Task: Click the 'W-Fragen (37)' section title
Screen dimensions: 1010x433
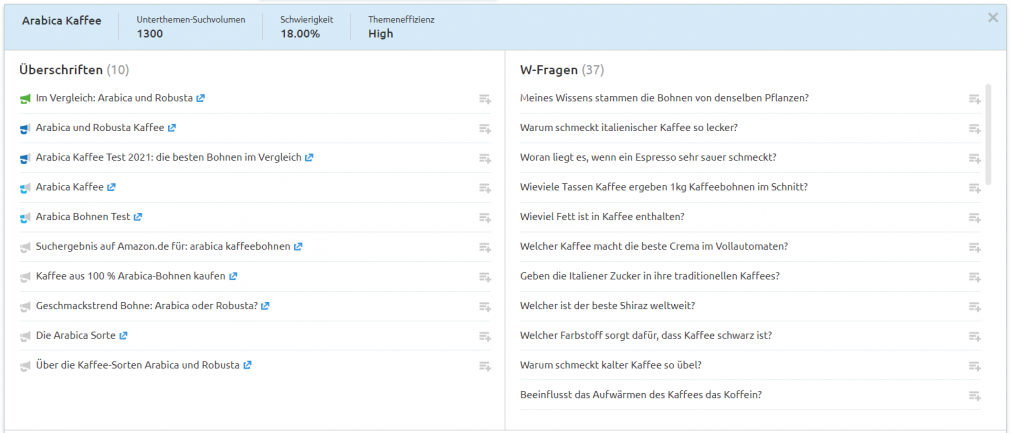Action: (x=562, y=70)
